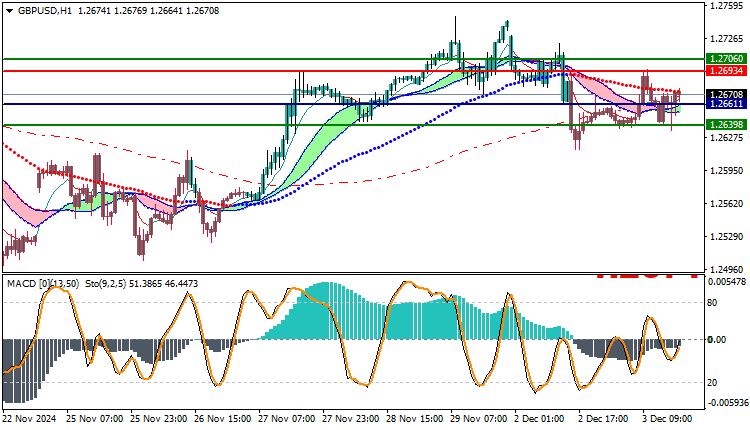Select the 25 Nov 23:00 time label
This screenshot has width=750, height=430.
point(159,419)
